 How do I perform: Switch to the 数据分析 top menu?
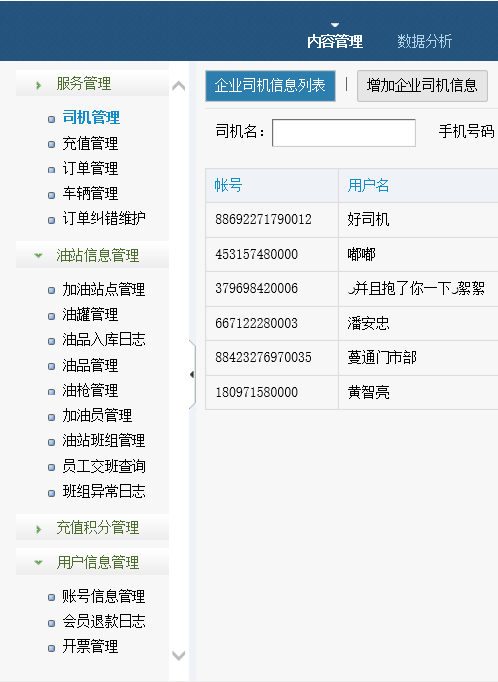(424, 41)
